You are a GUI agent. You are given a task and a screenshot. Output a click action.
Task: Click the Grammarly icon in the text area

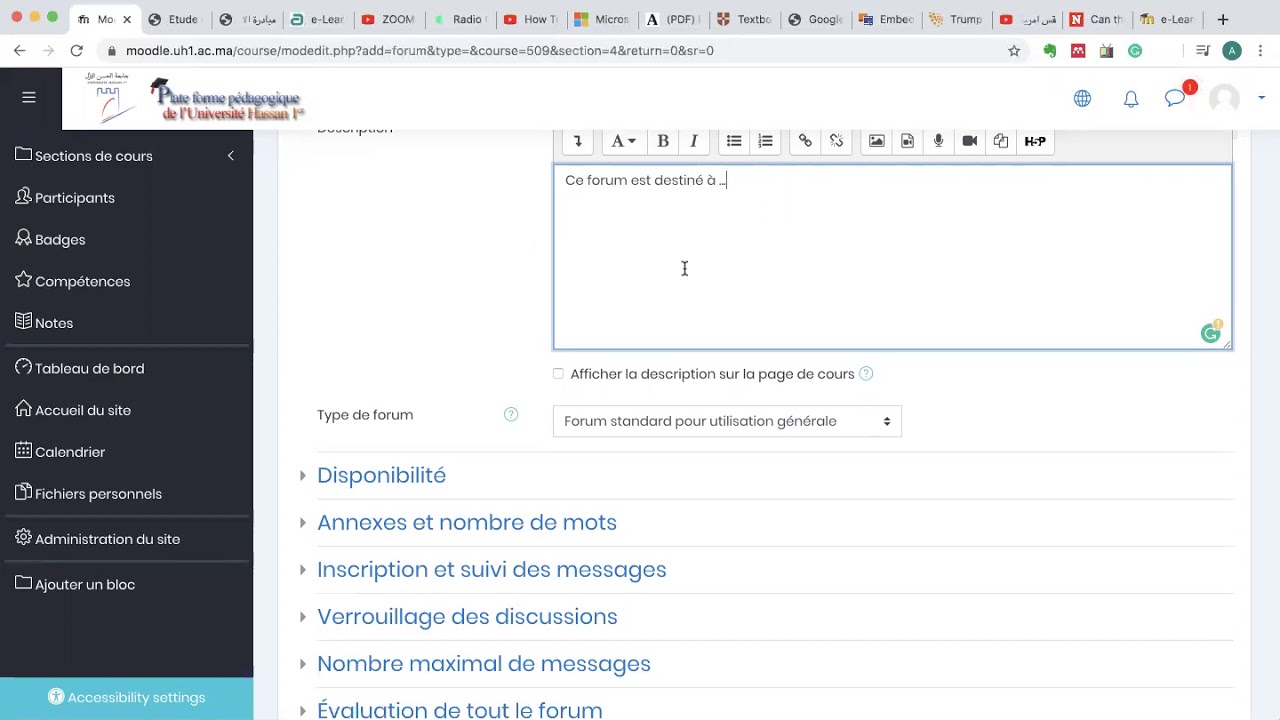1211,334
